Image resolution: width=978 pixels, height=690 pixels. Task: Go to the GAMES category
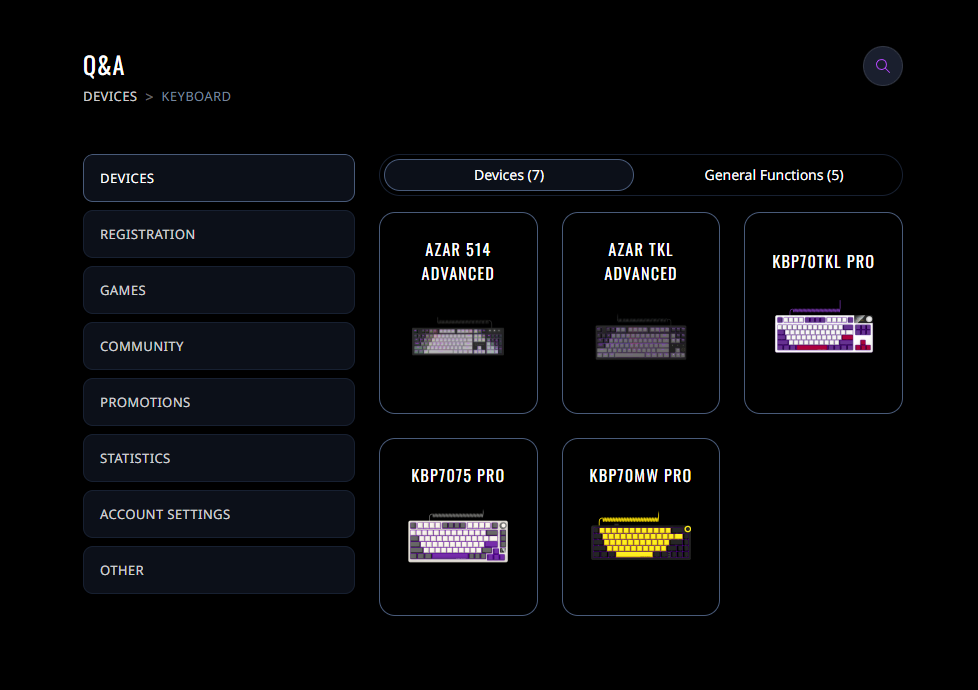click(x=218, y=290)
